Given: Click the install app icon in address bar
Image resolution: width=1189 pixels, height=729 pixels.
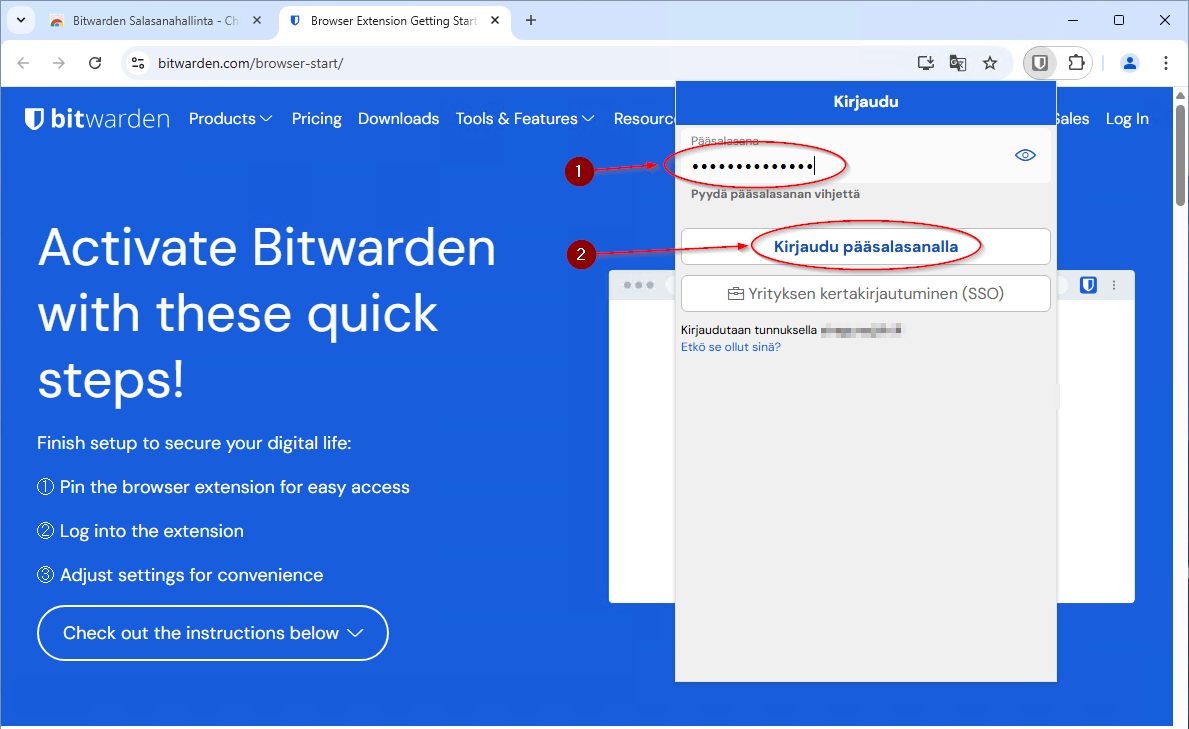Looking at the screenshot, I should pos(925,63).
